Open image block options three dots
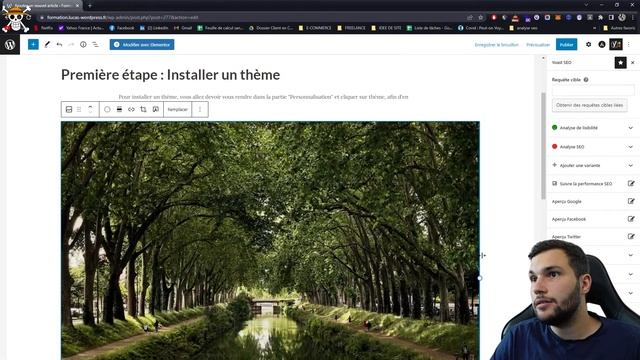The image size is (640, 360). (200, 109)
